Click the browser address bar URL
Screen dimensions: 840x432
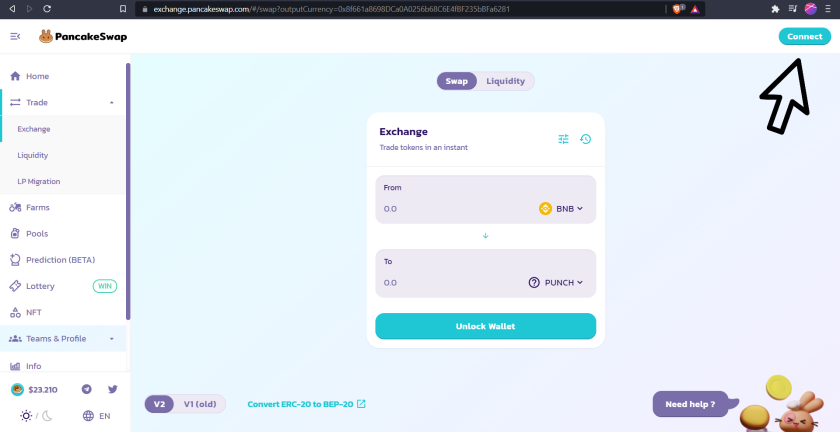coord(331,9)
